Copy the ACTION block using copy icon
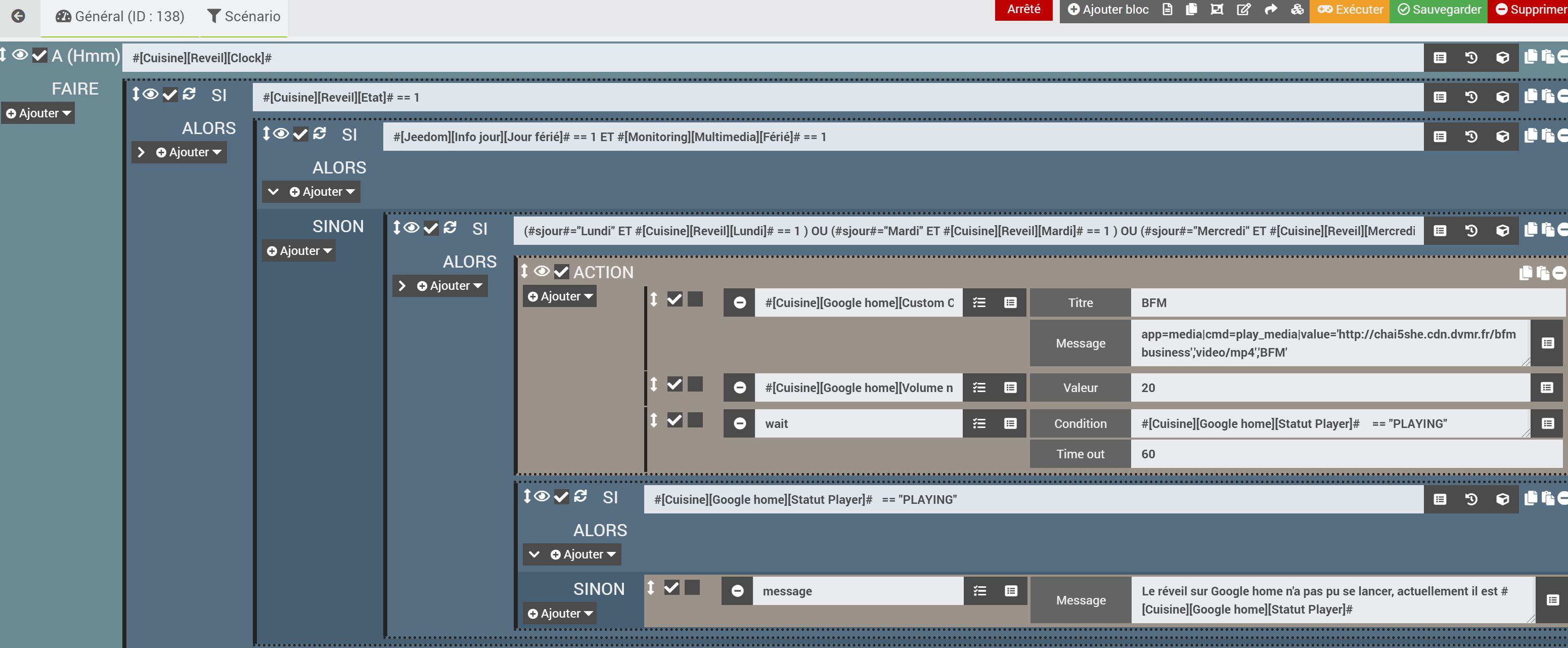The width and height of the screenshot is (1568, 648). (x=1525, y=273)
